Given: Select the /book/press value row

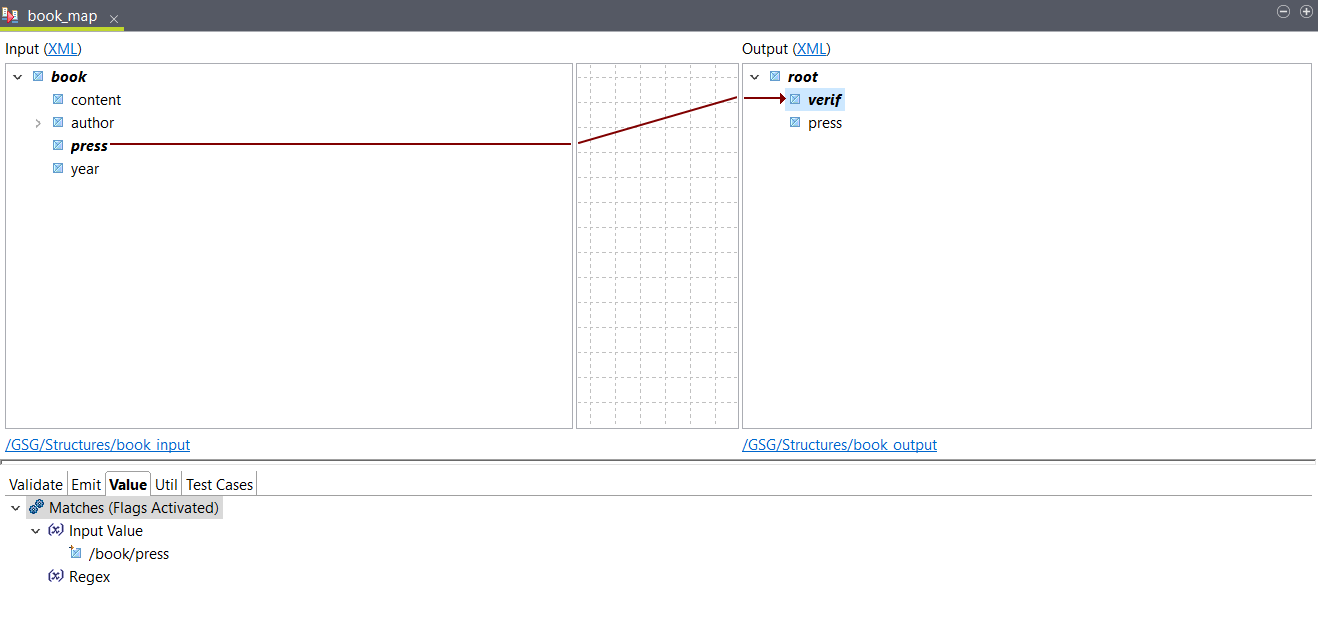Looking at the screenshot, I should pyautogui.click(x=129, y=553).
